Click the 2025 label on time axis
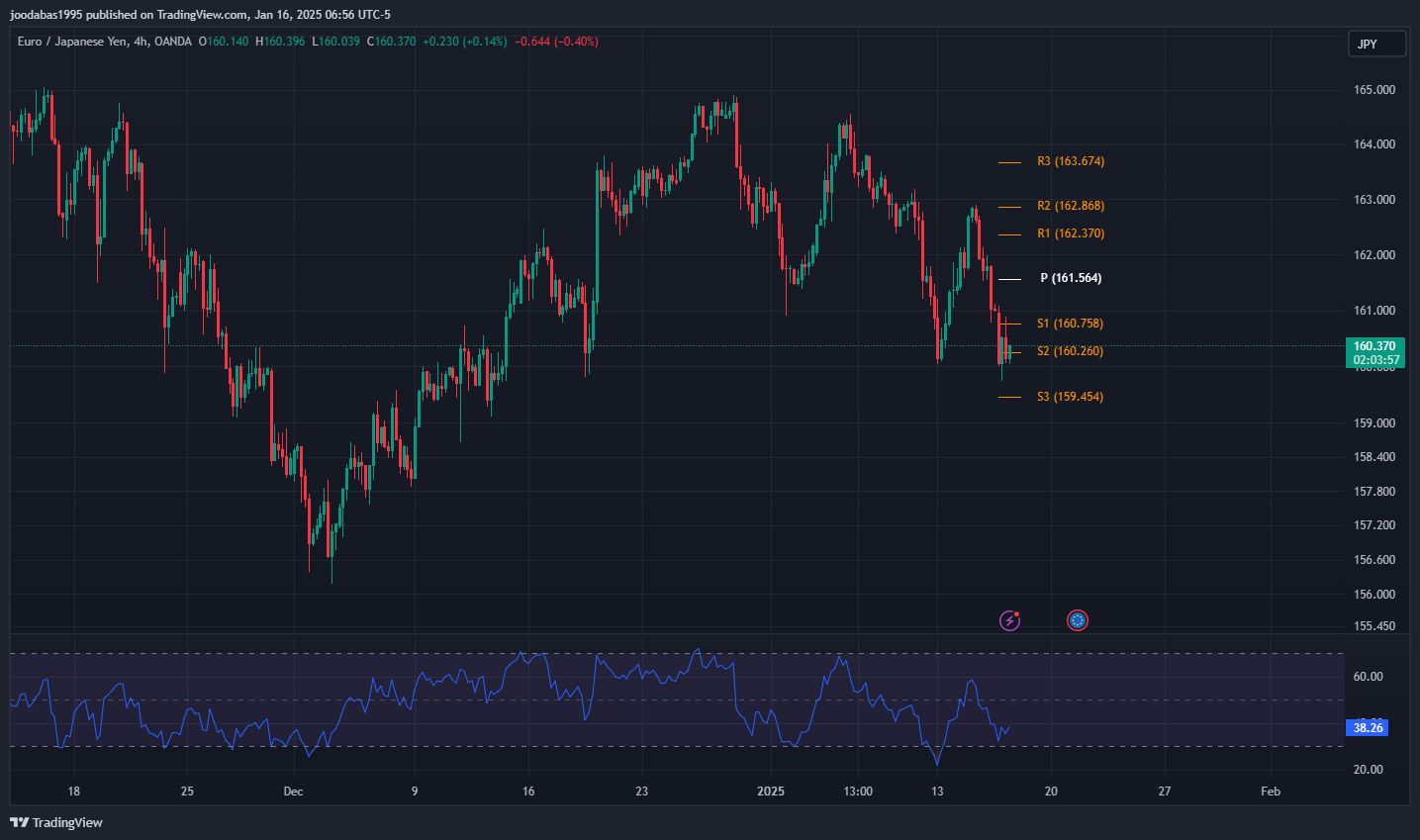 (x=770, y=791)
